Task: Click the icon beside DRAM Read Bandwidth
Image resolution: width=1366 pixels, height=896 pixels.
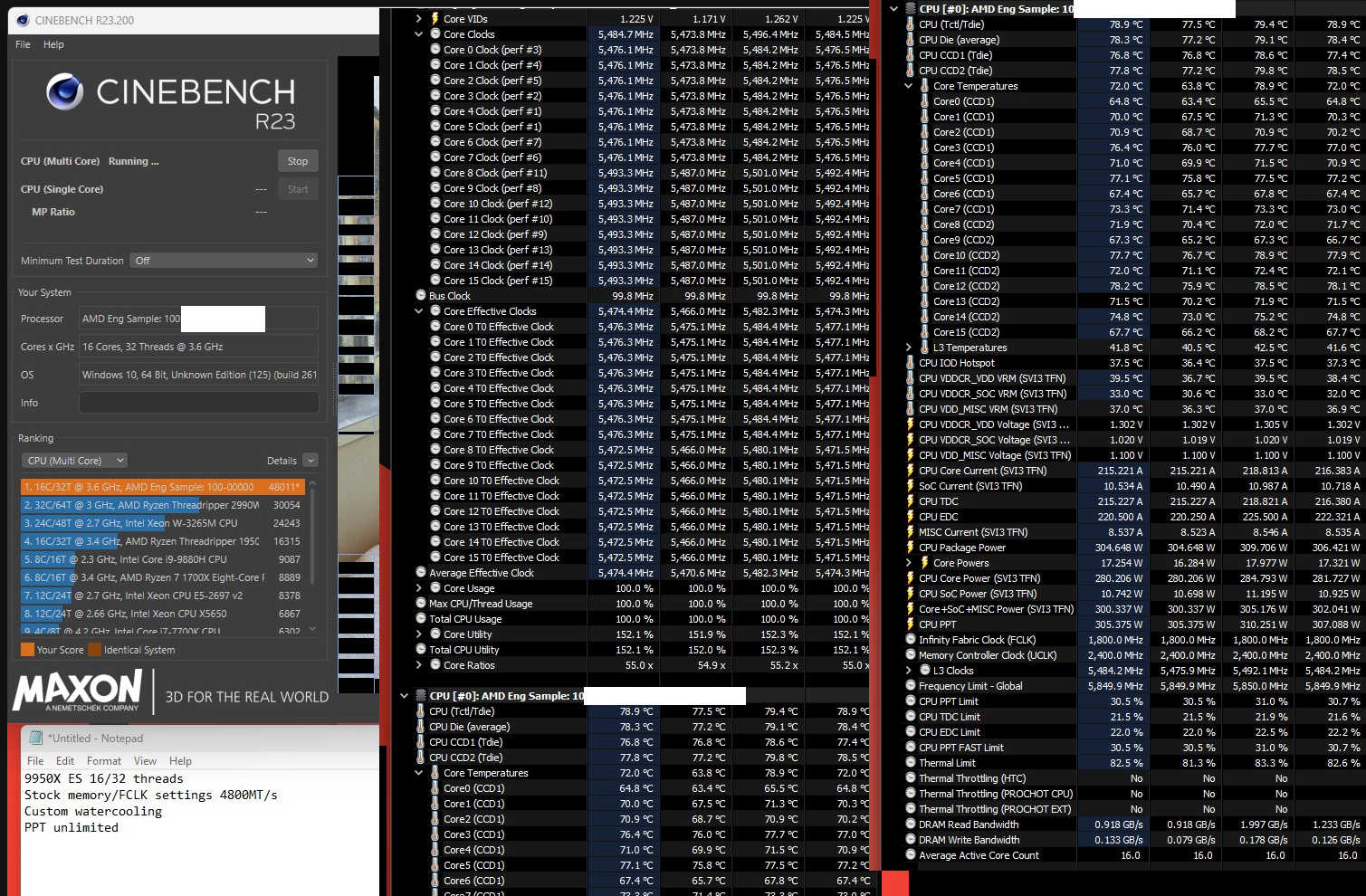Action: [911, 825]
